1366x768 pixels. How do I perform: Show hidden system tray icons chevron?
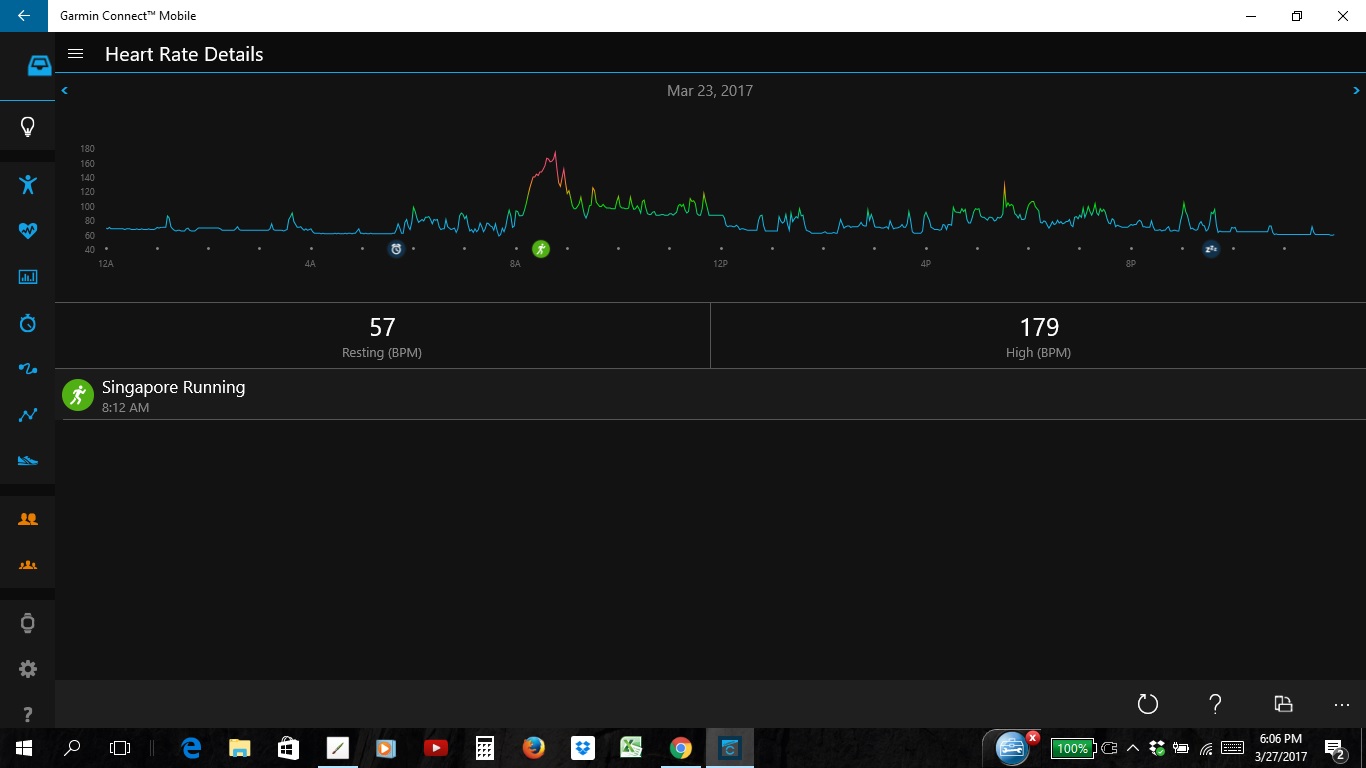click(x=1133, y=748)
